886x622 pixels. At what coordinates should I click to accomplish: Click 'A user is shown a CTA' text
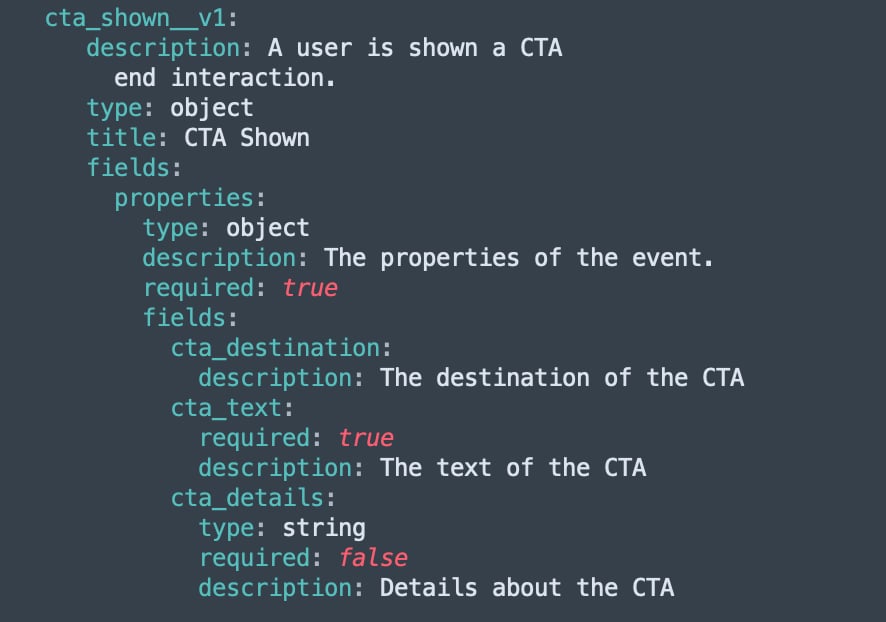[415, 49]
